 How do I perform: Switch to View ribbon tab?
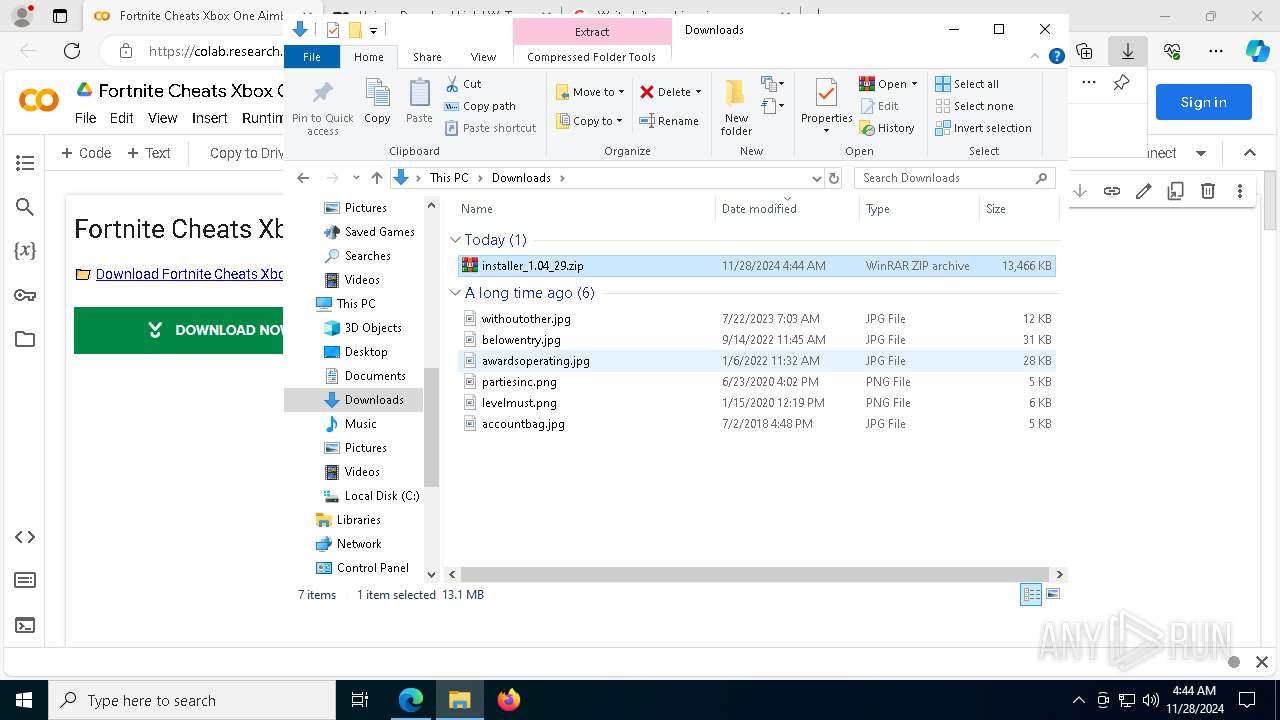pos(483,57)
